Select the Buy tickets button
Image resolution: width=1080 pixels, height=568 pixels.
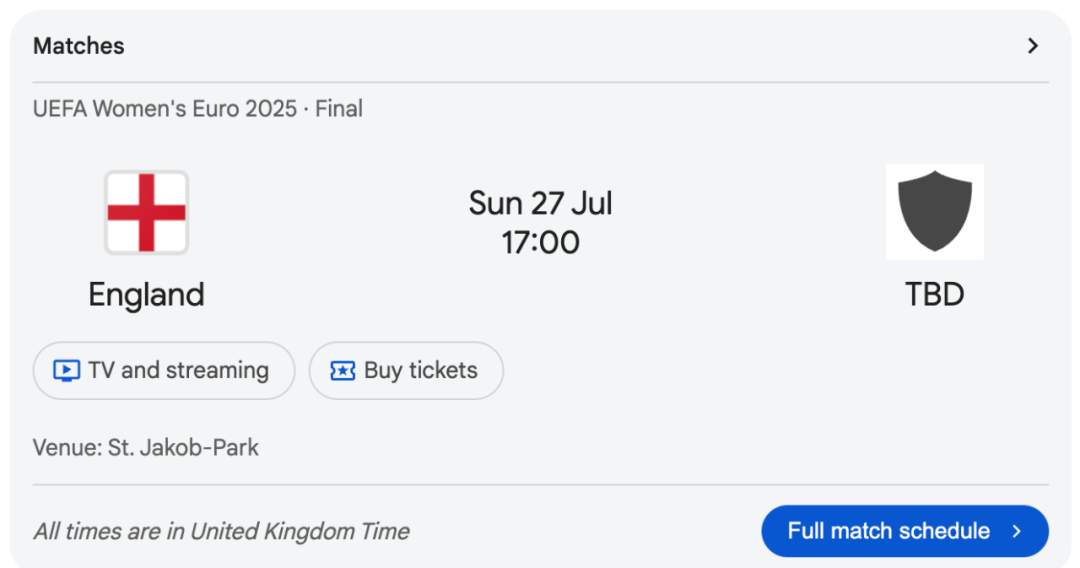click(x=406, y=370)
